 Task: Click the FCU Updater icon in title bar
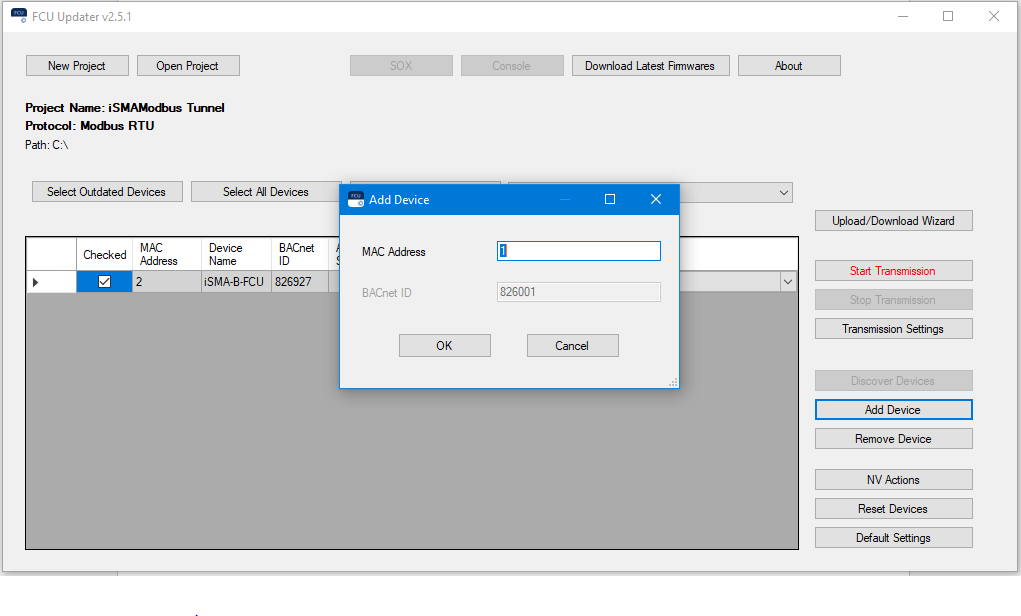[19, 16]
